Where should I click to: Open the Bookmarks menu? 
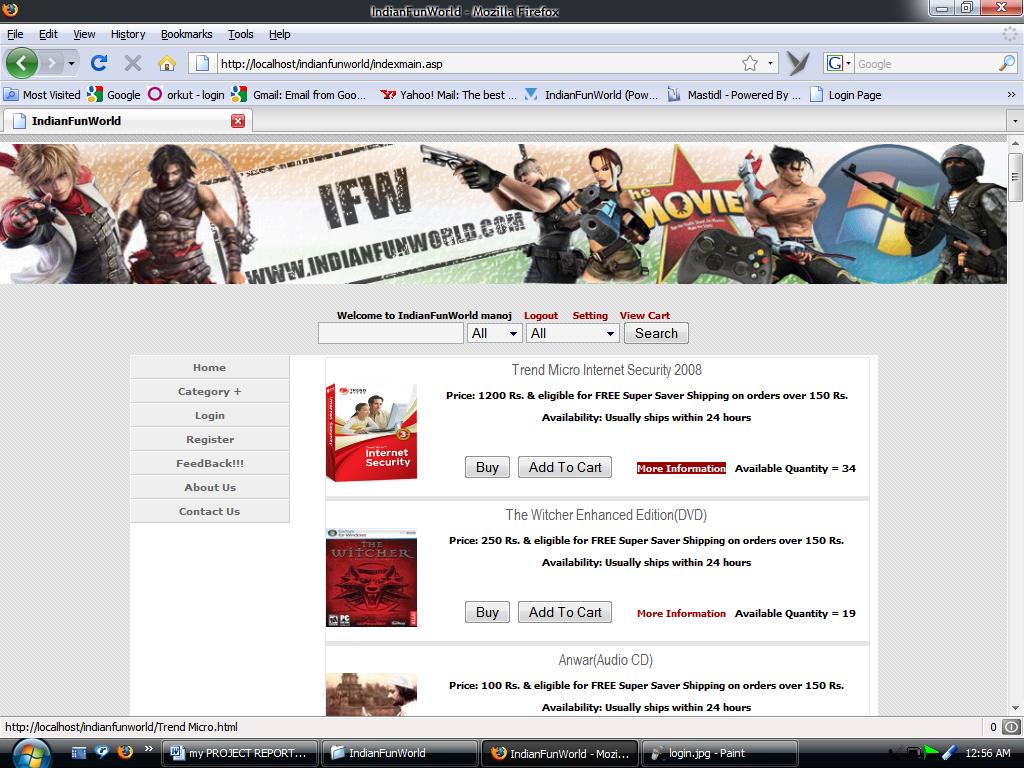tap(186, 34)
